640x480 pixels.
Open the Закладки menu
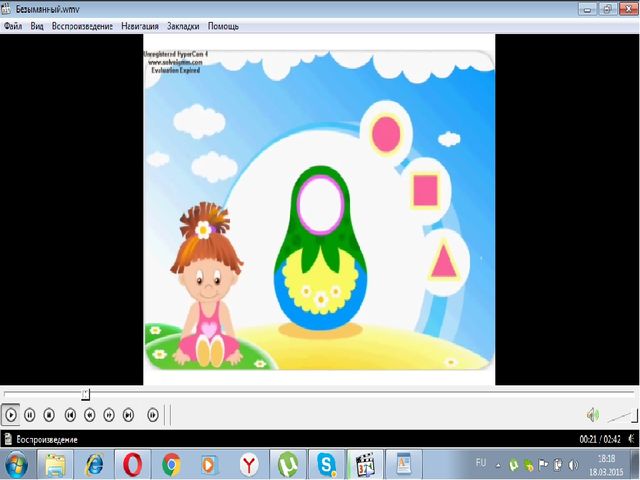click(183, 26)
